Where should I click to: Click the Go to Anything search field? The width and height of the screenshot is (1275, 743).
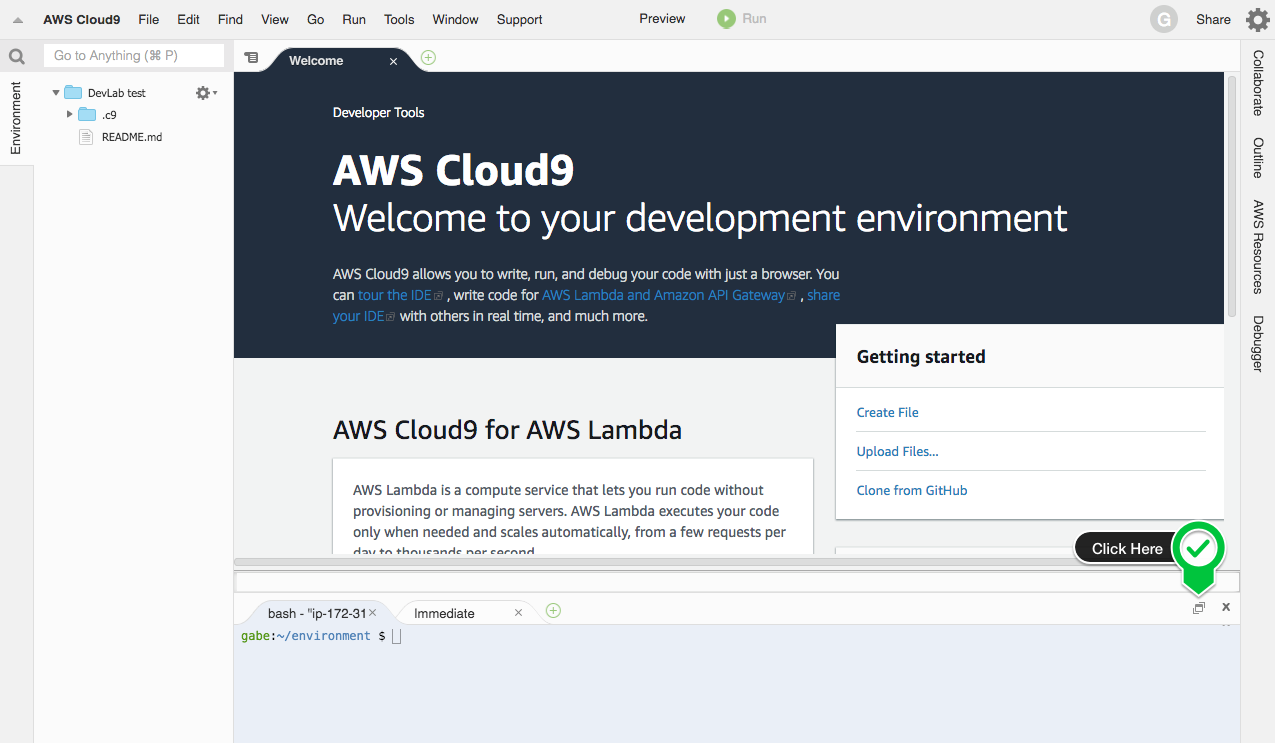pyautogui.click(x=134, y=56)
